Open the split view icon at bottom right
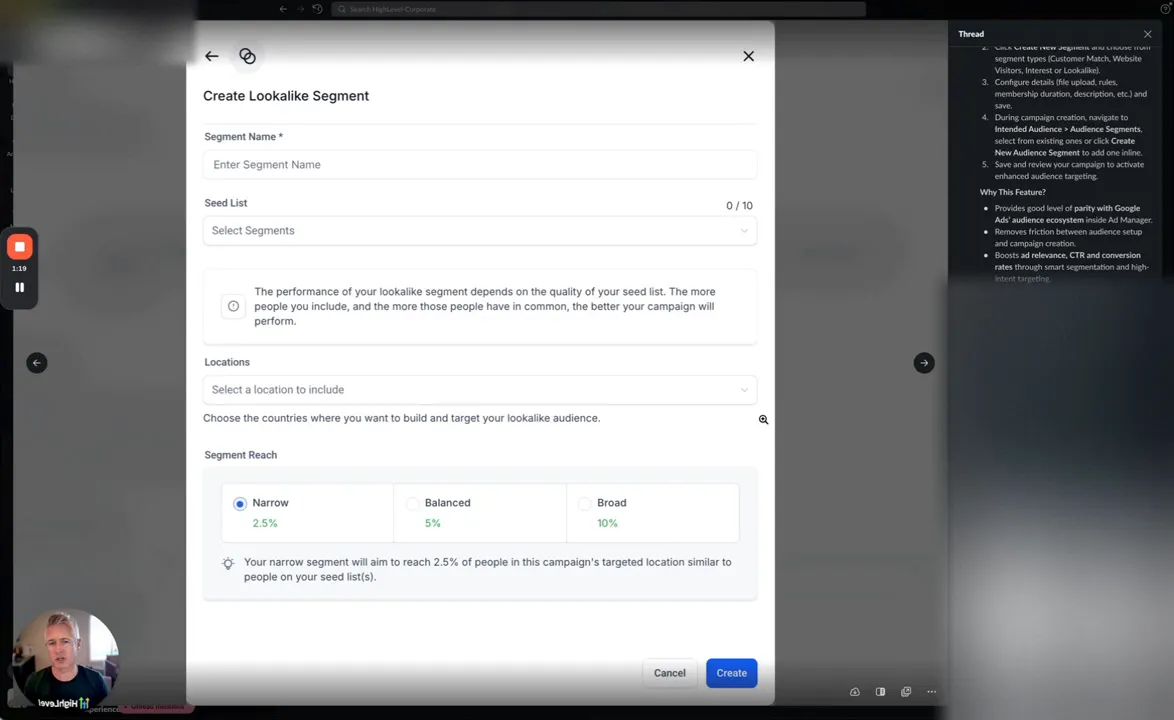 pos(880,691)
